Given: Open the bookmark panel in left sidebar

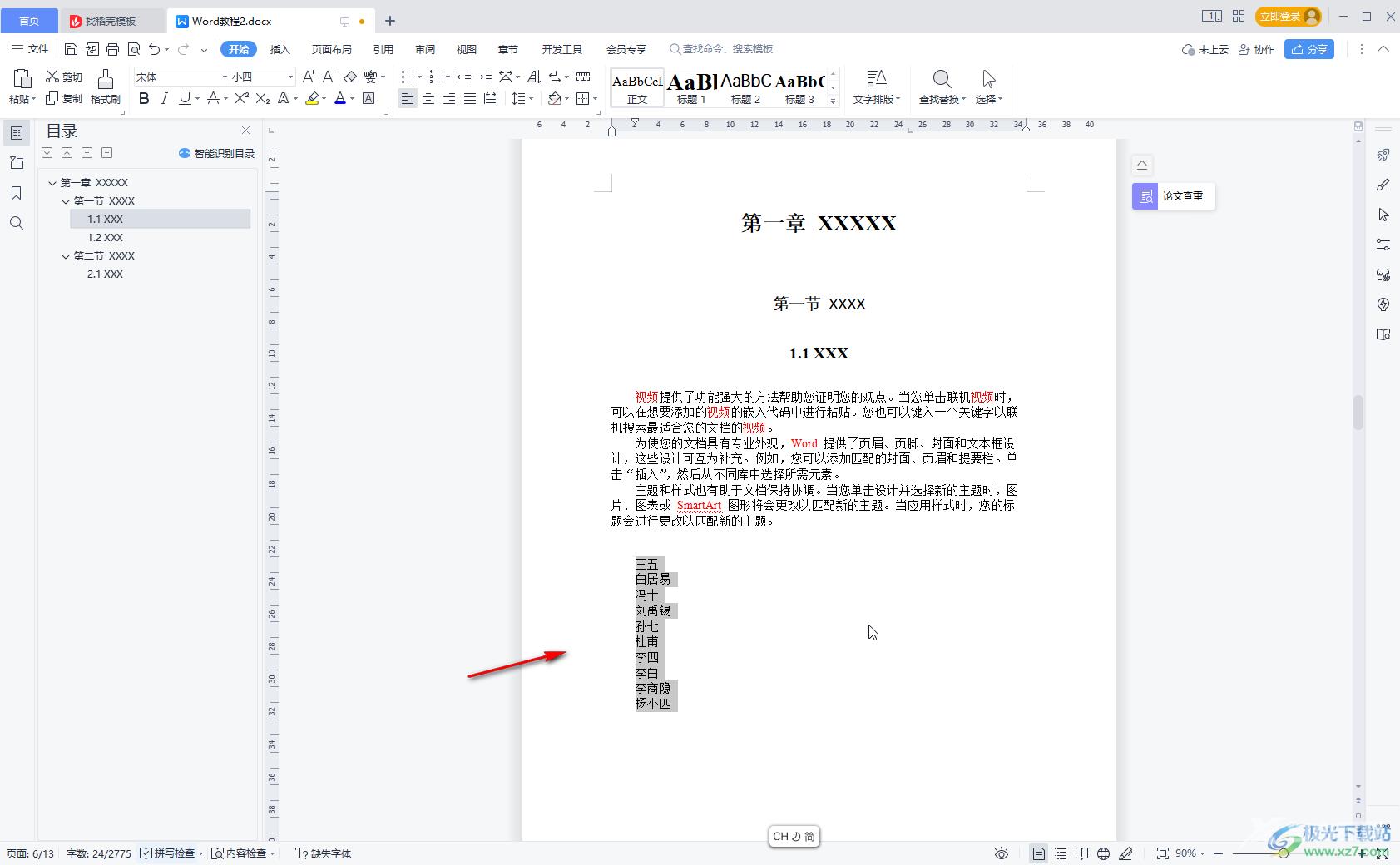Looking at the screenshot, I should pos(17,193).
